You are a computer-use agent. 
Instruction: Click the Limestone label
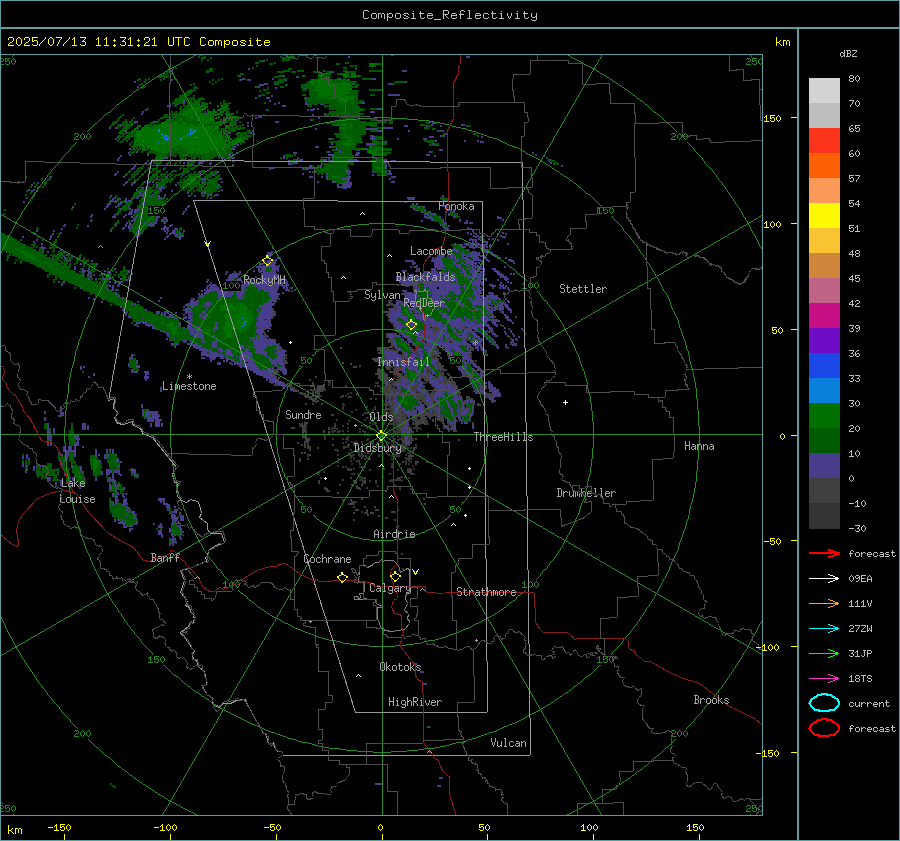pos(189,386)
